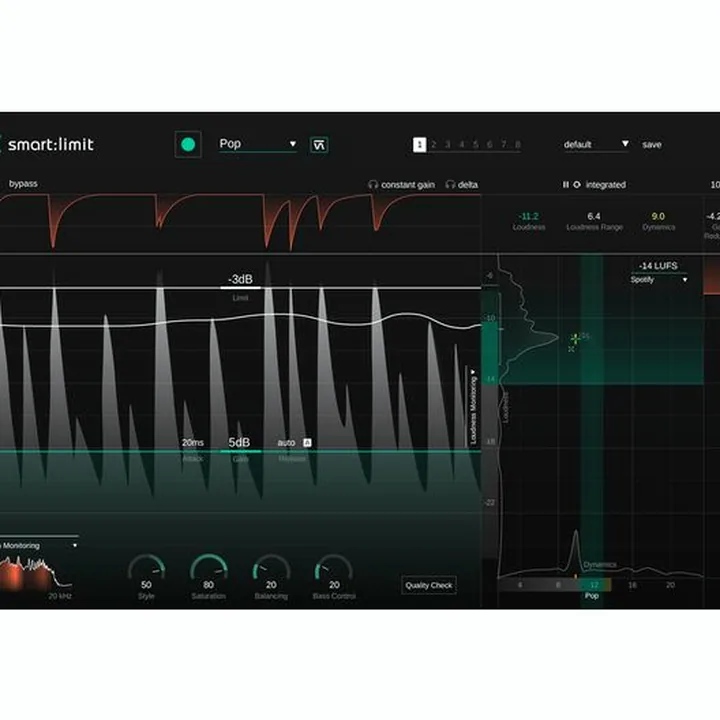Click the integrated measurement mode label
This screenshot has height=720, width=720.
pyautogui.click(x=606, y=185)
